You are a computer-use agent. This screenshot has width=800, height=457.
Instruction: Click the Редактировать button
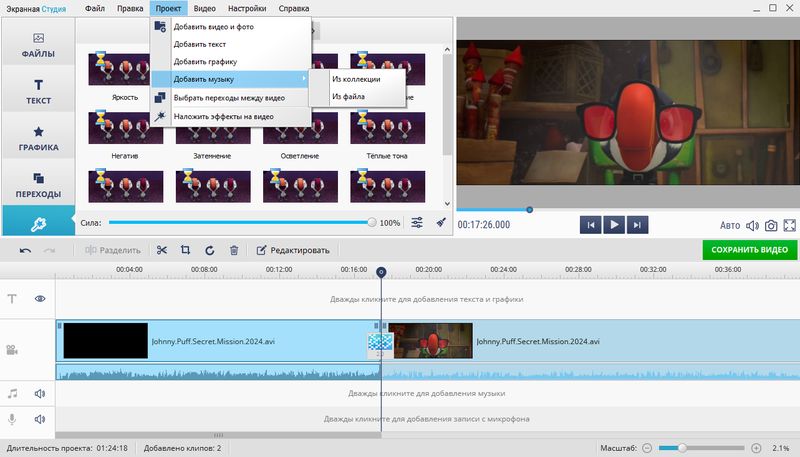(x=293, y=250)
